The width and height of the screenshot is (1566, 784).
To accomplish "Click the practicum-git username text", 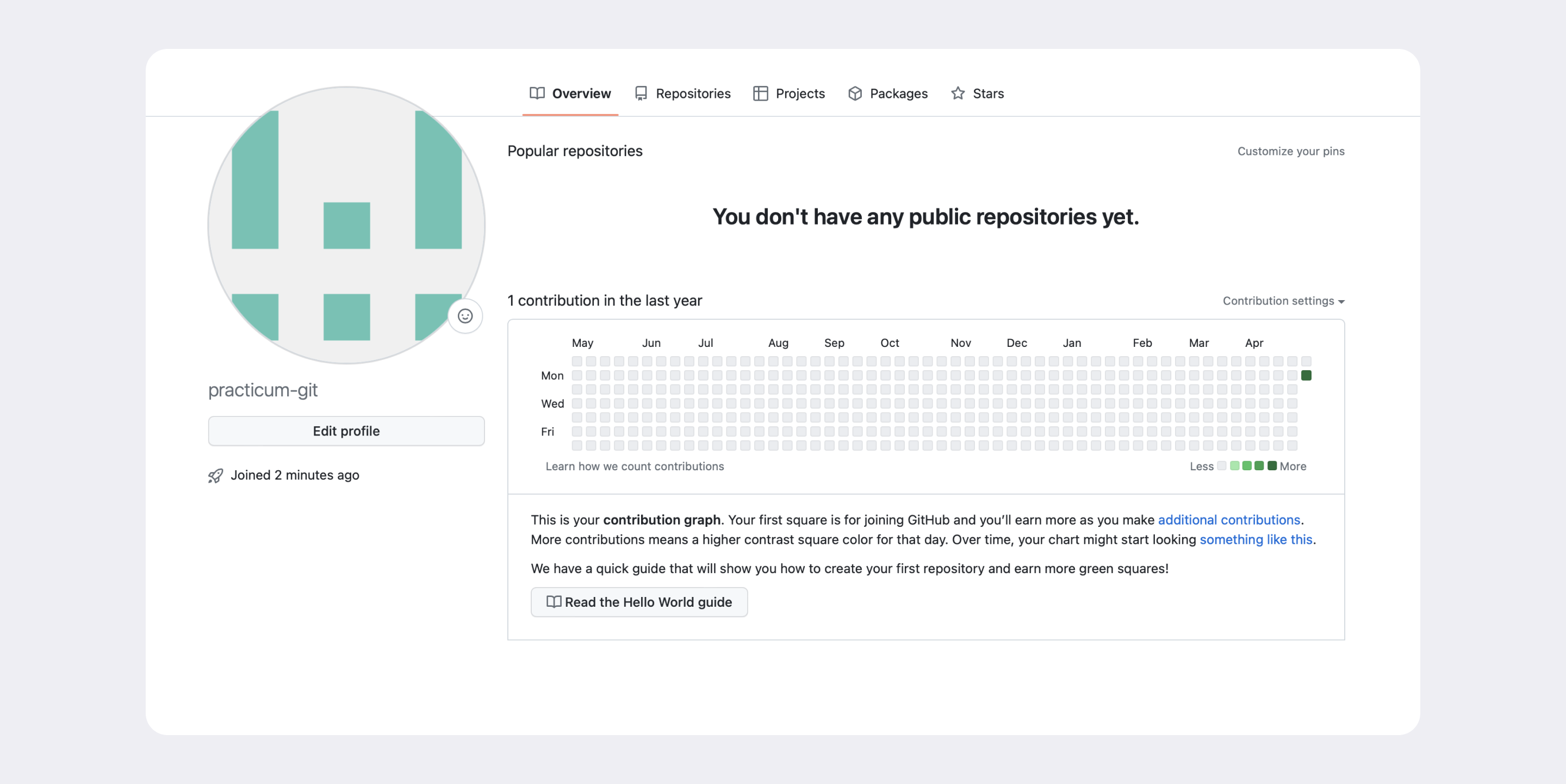I will 263,390.
